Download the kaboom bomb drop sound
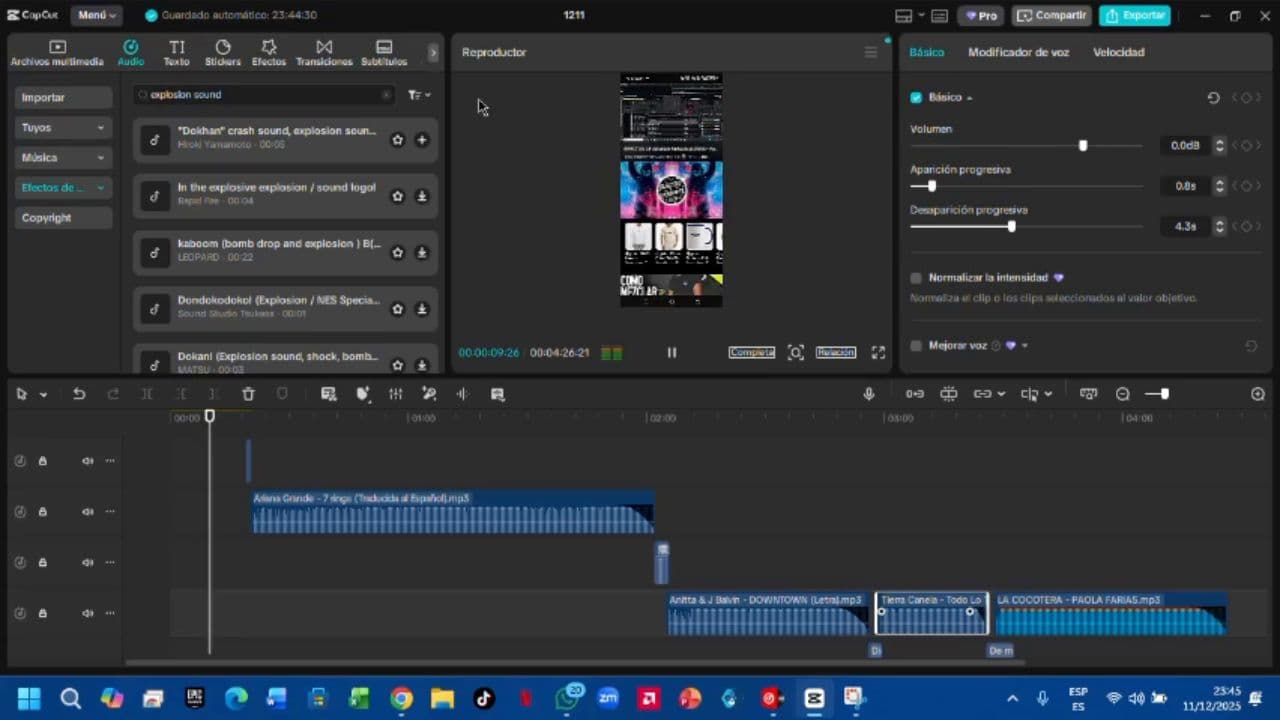This screenshot has width=1280, height=720. click(x=422, y=253)
